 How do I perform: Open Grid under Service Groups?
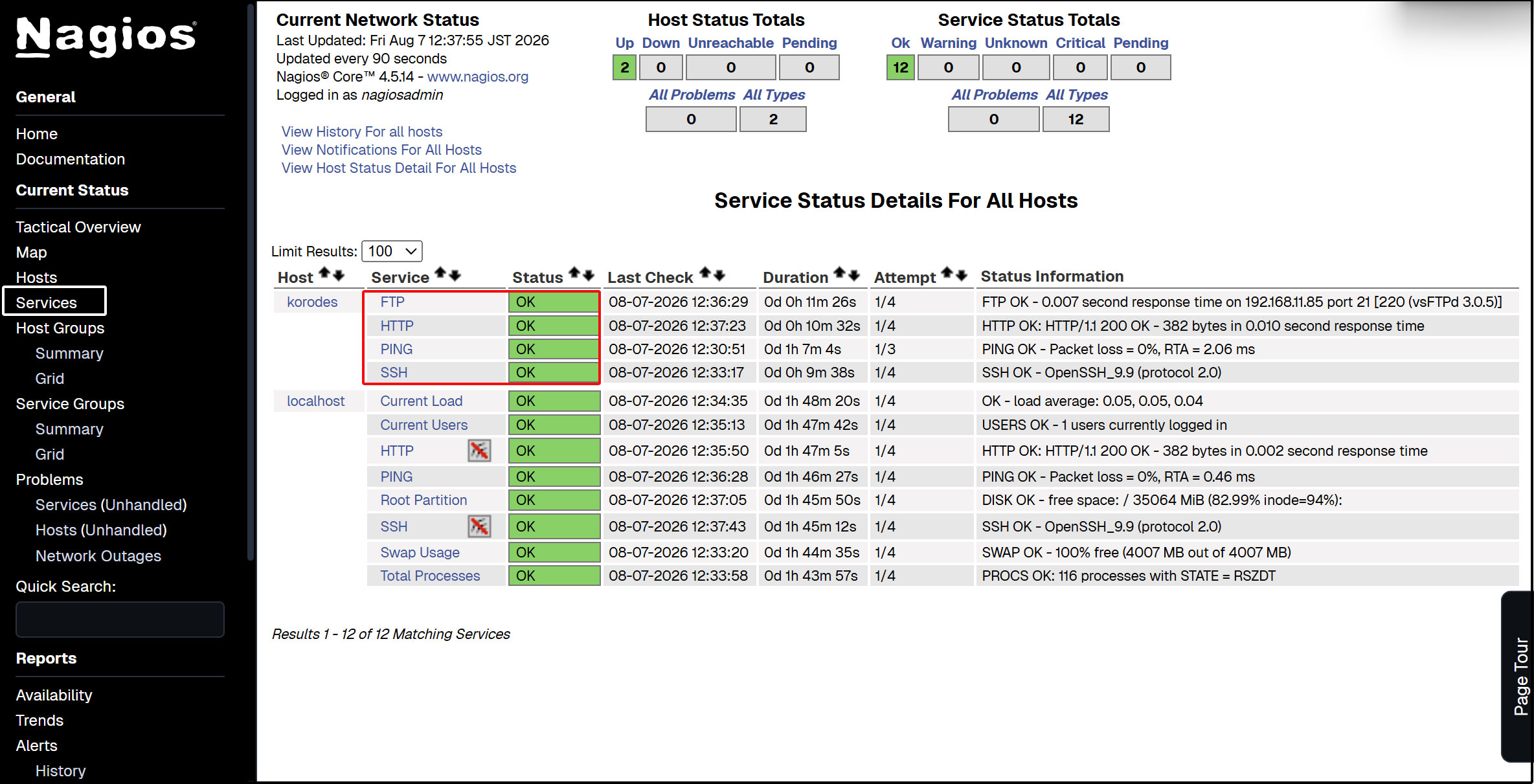(x=50, y=454)
